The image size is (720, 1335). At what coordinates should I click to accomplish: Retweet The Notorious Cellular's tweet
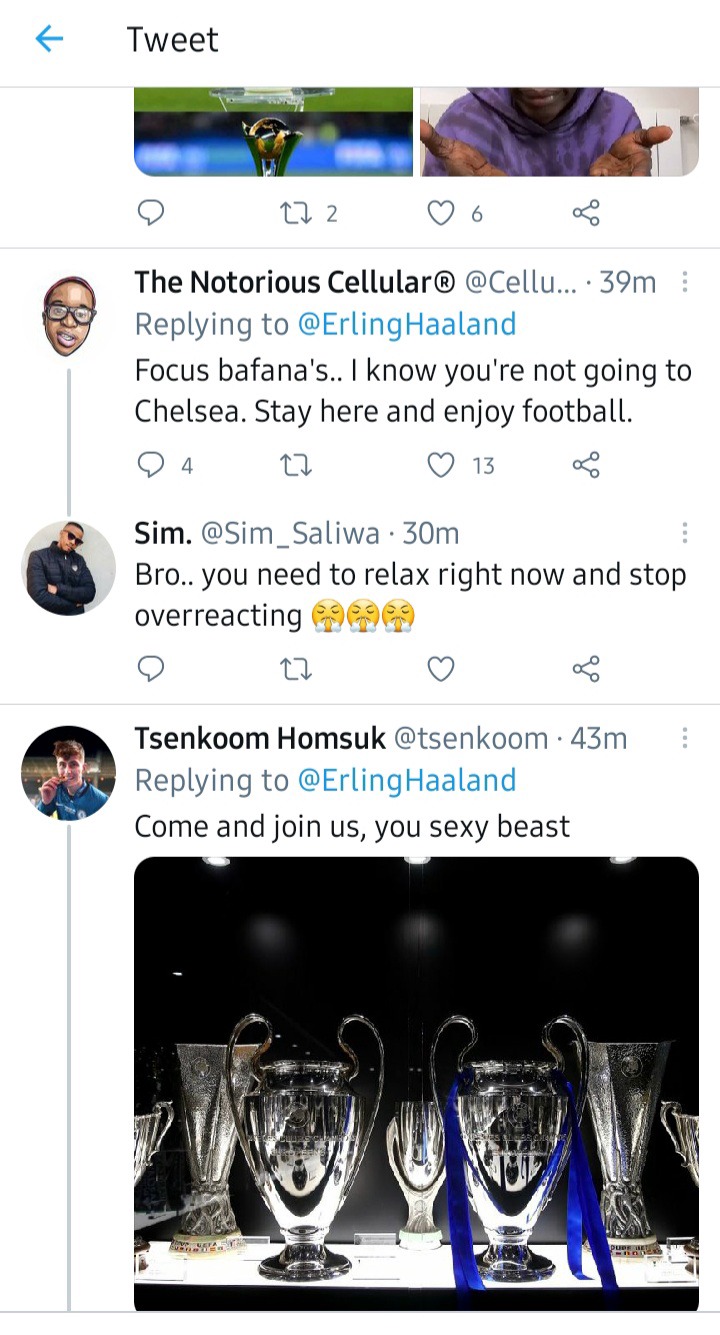pos(295,465)
